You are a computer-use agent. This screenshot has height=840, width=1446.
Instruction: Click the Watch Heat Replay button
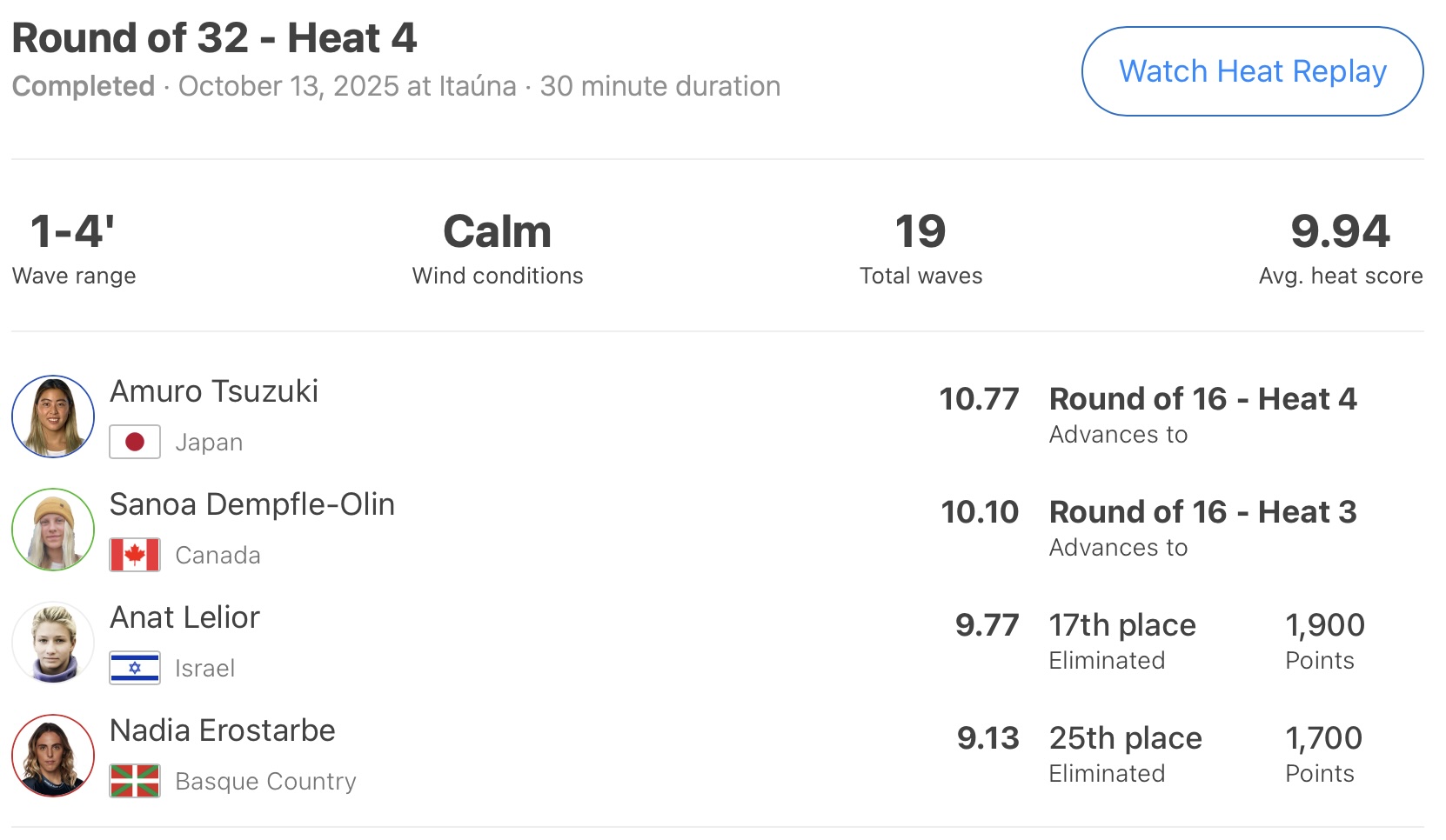click(x=1252, y=71)
